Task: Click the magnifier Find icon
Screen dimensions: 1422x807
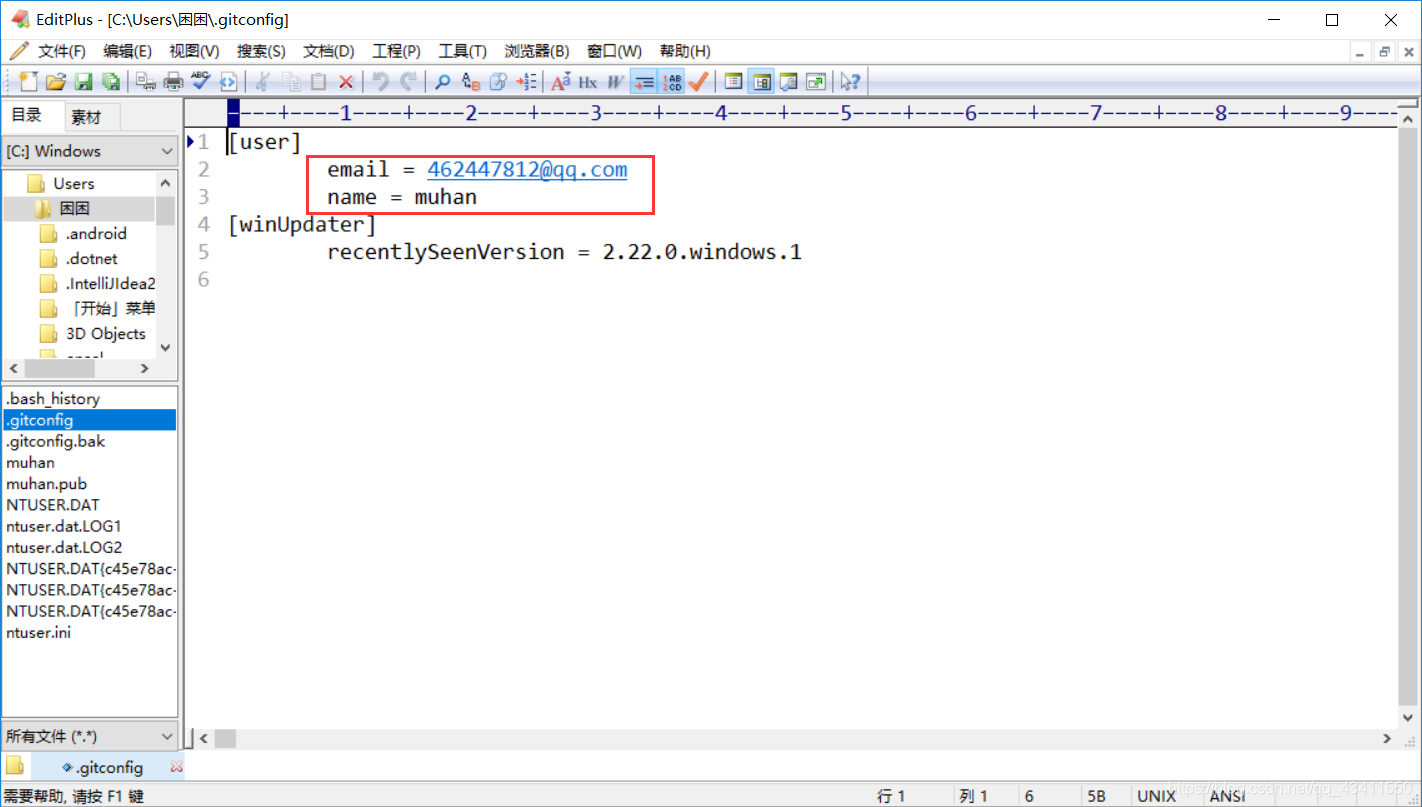Action: [442, 82]
